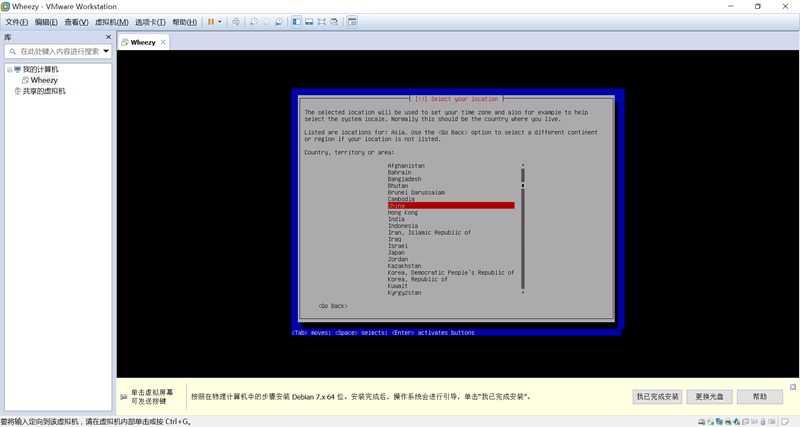This screenshot has height=427, width=800.
Task: Choose Kazakhstan in the country list
Action: click(405, 266)
